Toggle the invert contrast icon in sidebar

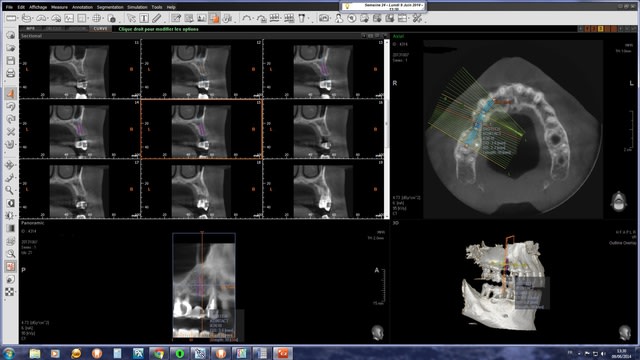11,203
